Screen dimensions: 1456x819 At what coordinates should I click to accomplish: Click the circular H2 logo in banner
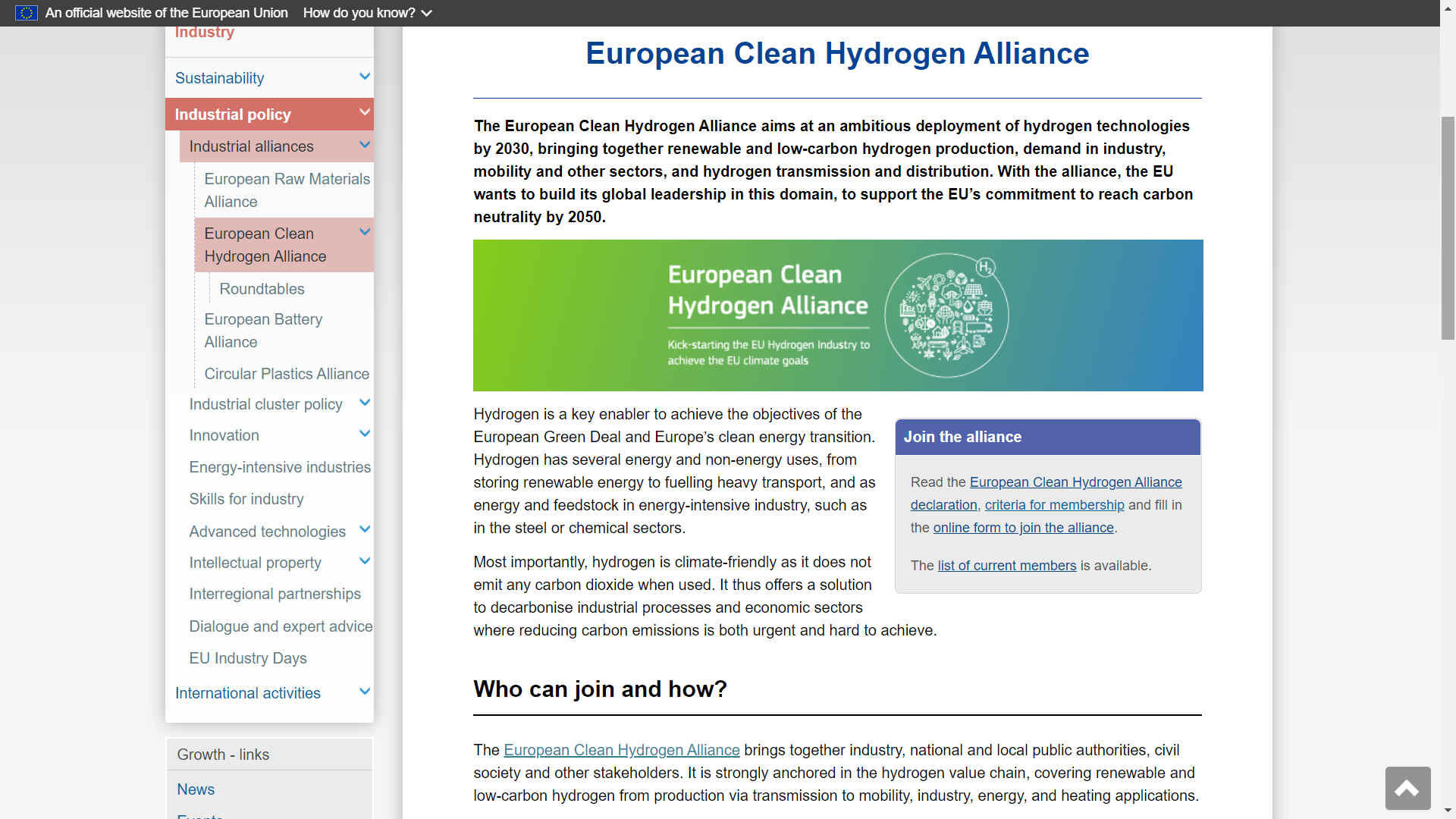[x=946, y=315]
